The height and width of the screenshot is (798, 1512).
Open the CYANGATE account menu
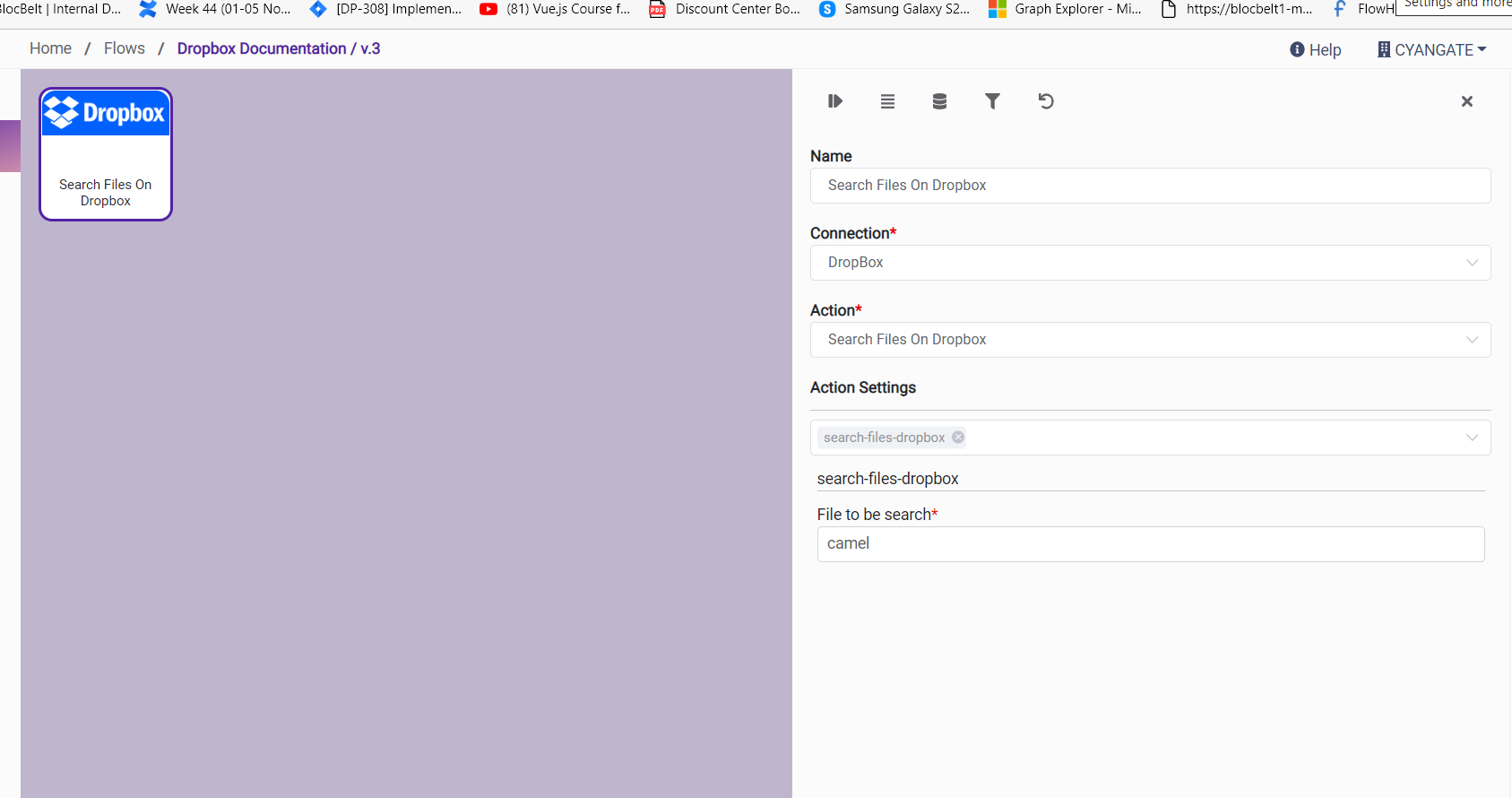click(1431, 50)
